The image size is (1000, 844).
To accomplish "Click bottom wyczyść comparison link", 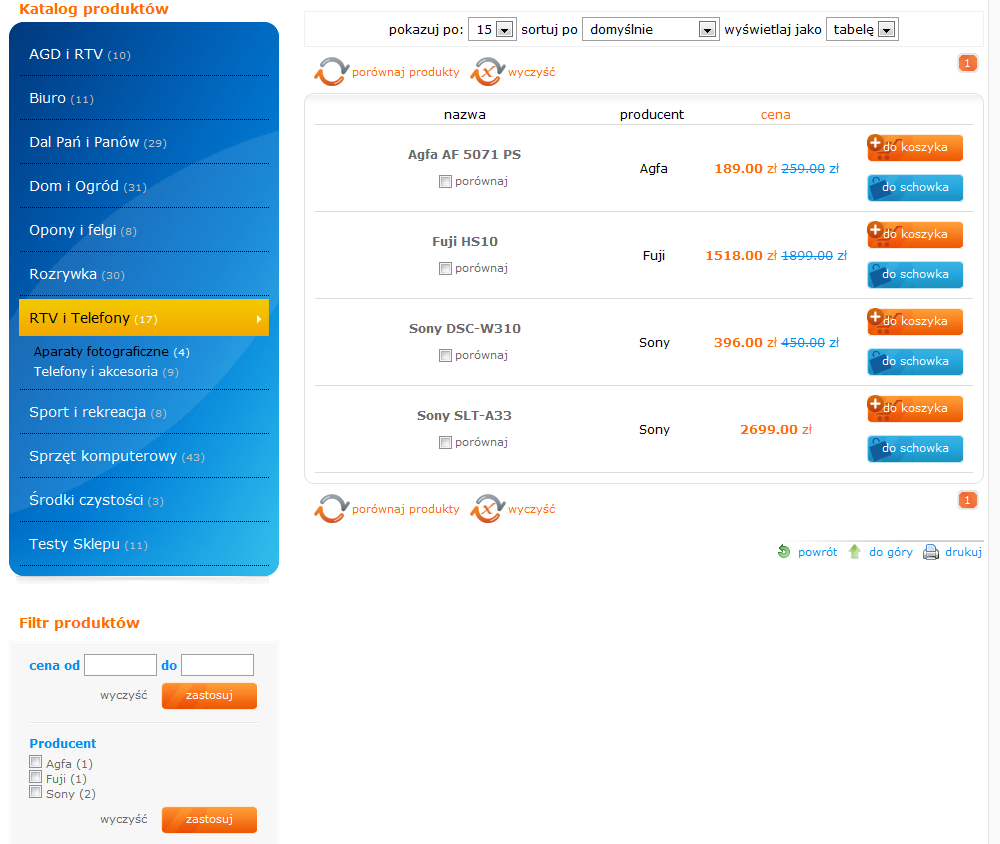I will click(x=531, y=509).
